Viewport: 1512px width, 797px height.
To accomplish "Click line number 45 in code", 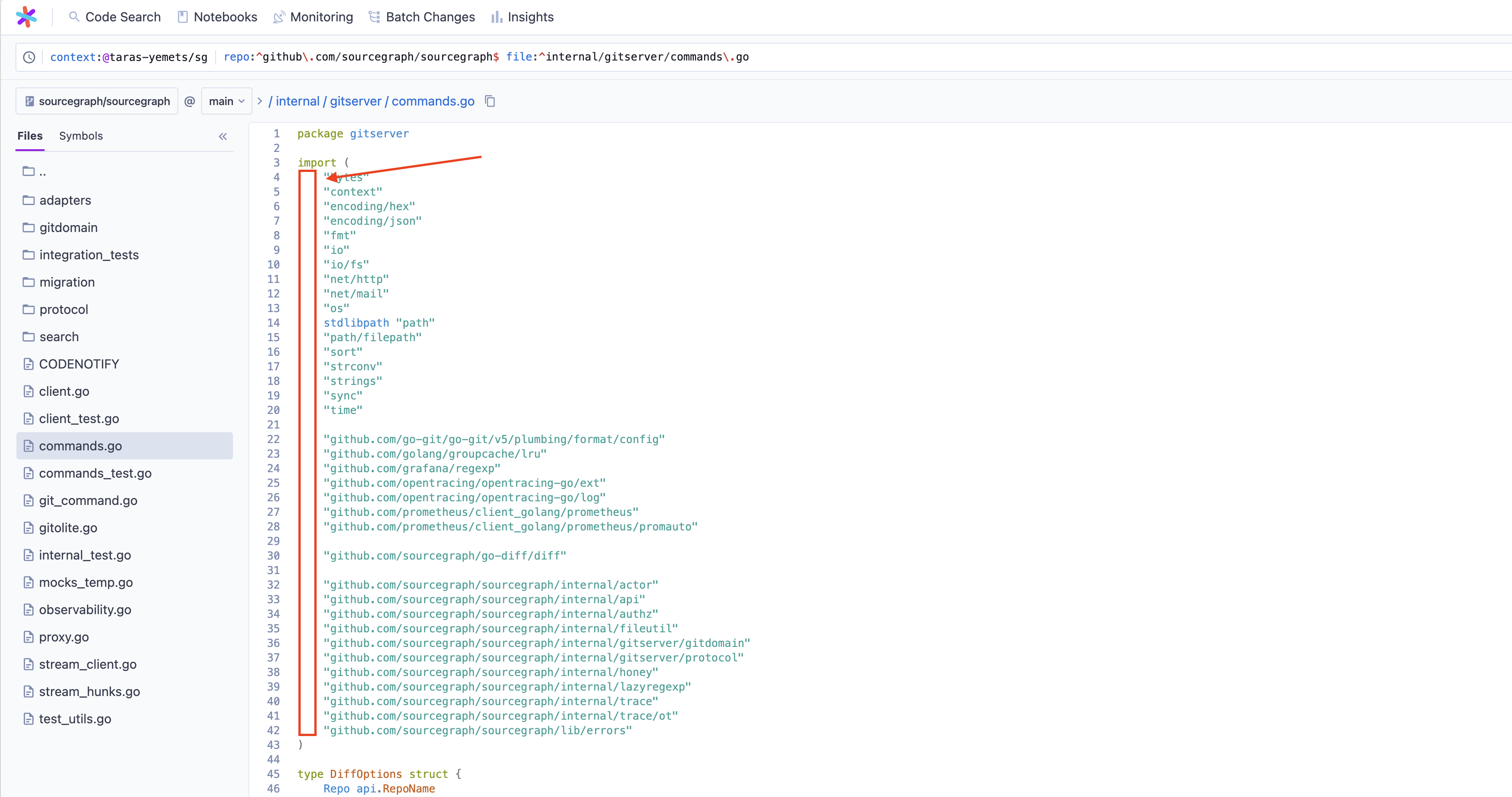I will (273, 773).
